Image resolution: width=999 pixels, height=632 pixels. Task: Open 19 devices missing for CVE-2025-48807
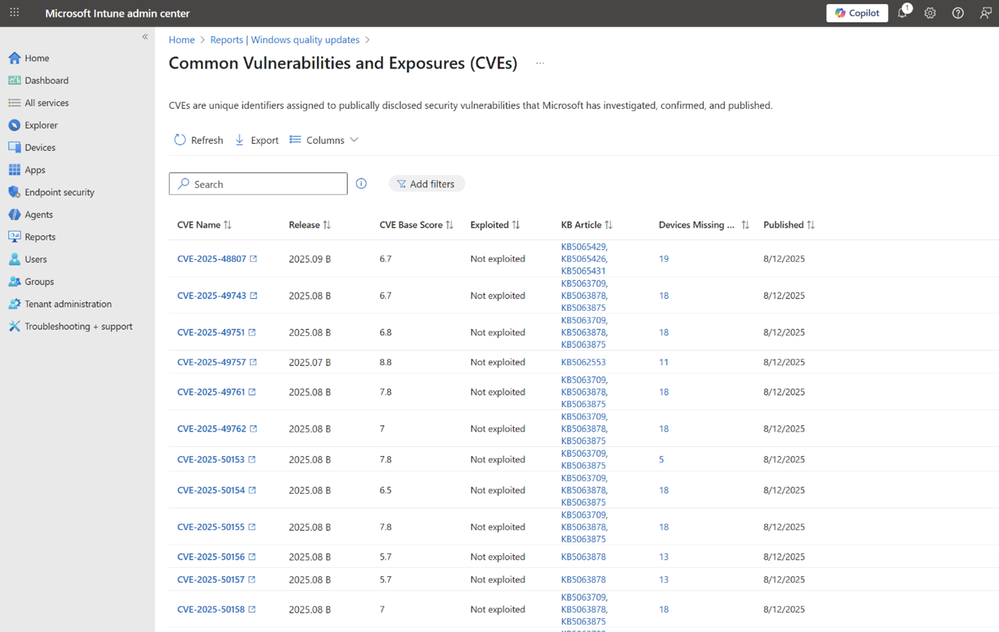coord(664,259)
